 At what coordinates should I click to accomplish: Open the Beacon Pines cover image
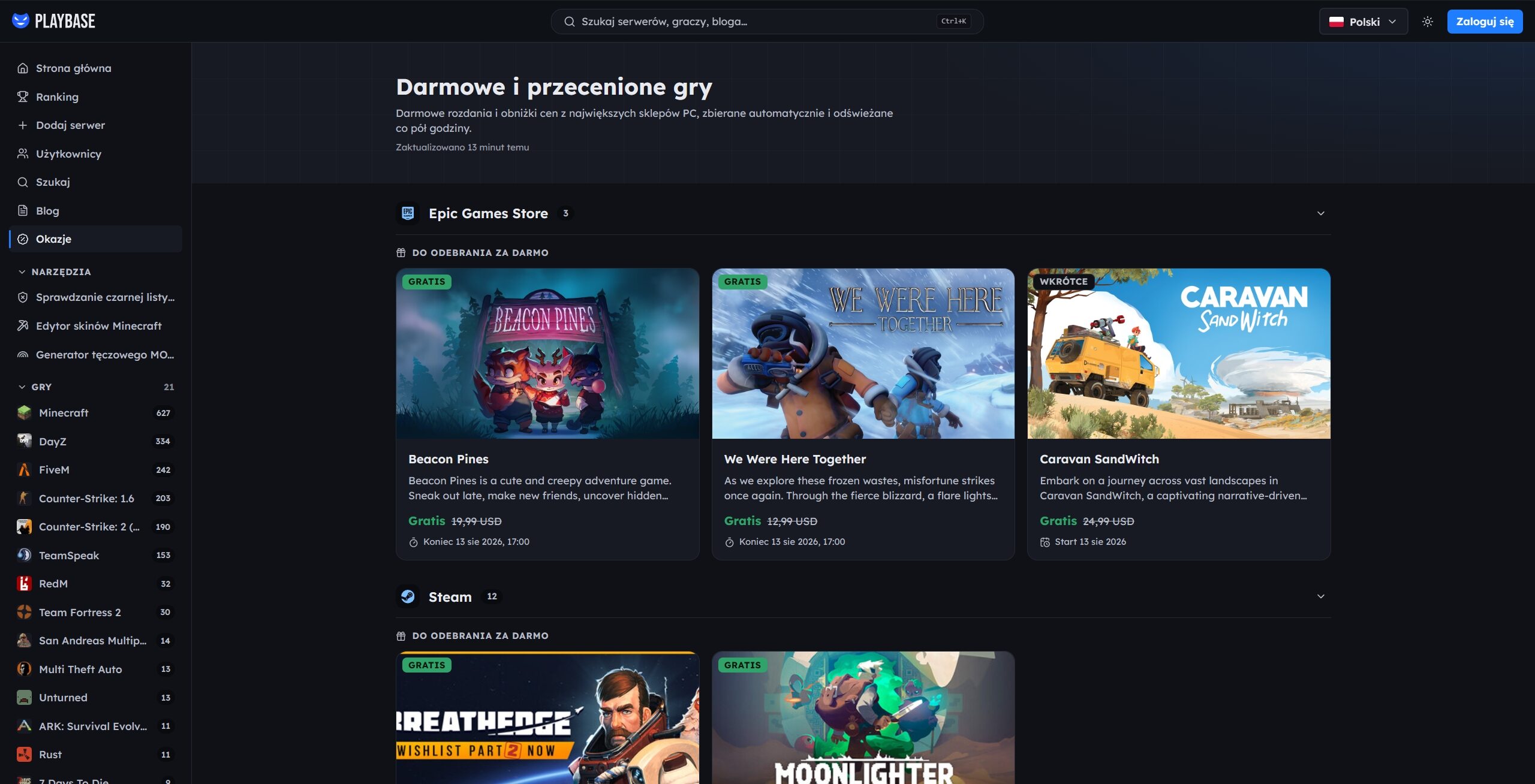[547, 354]
